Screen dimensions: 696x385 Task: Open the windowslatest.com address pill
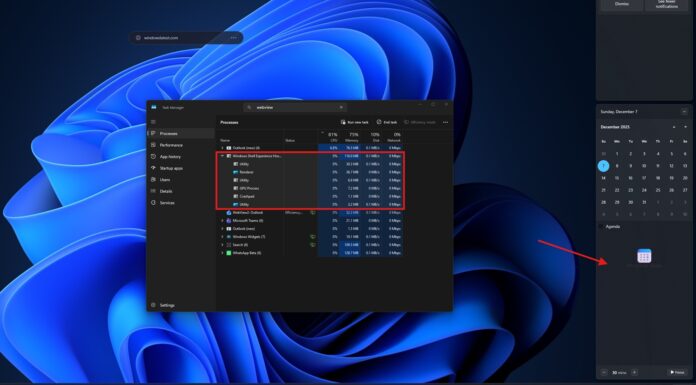click(x=186, y=38)
